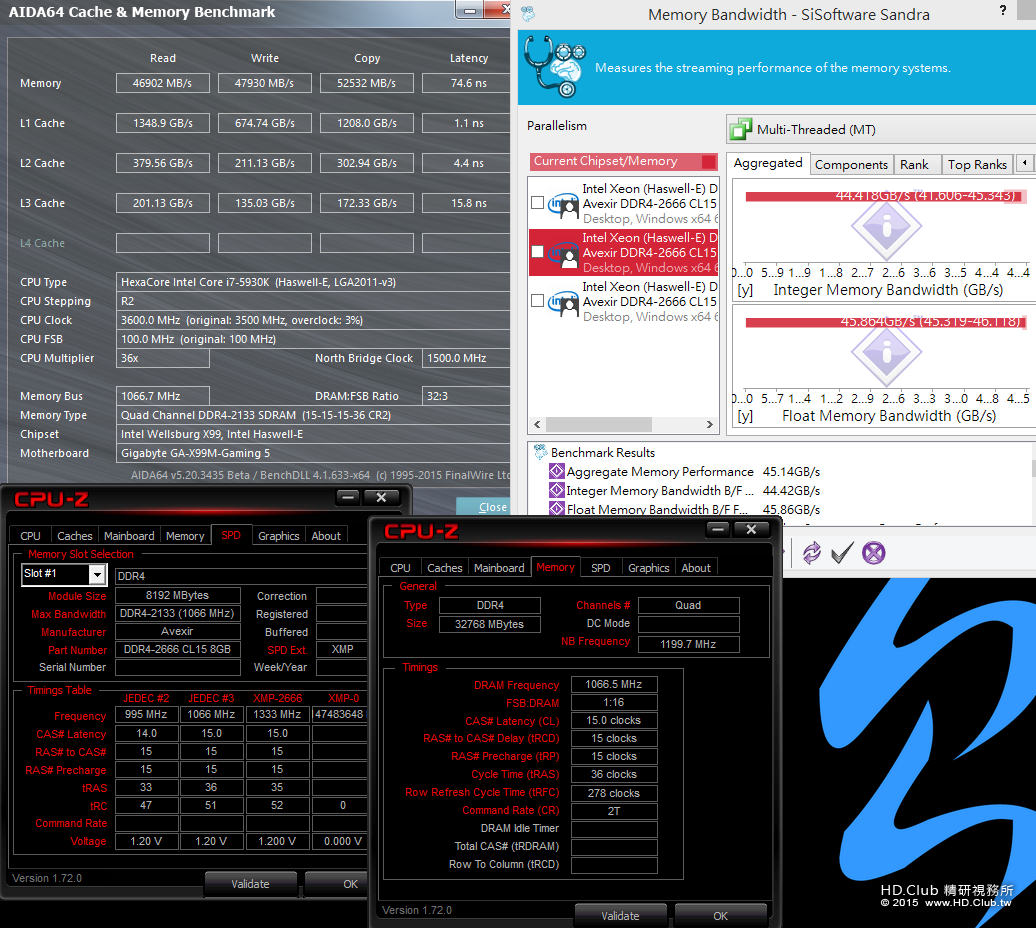Screen dimensions: 1036x928
Task: Open About tab in front CPU-Z window
Action: tap(696, 567)
